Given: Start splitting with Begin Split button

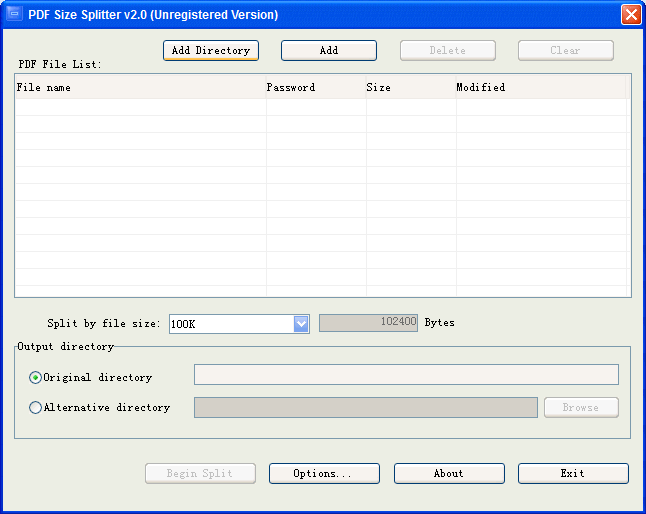Looking at the screenshot, I should click(200, 473).
